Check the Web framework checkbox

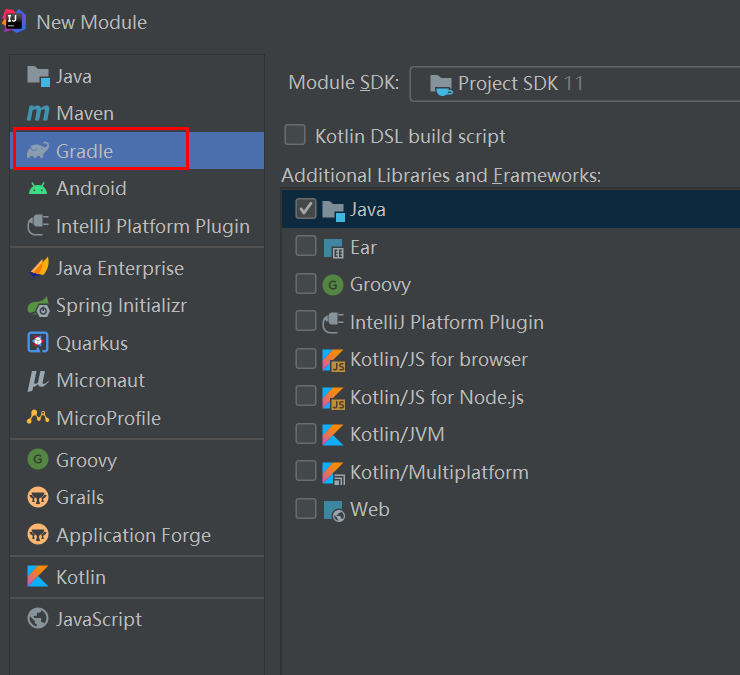[x=306, y=509]
